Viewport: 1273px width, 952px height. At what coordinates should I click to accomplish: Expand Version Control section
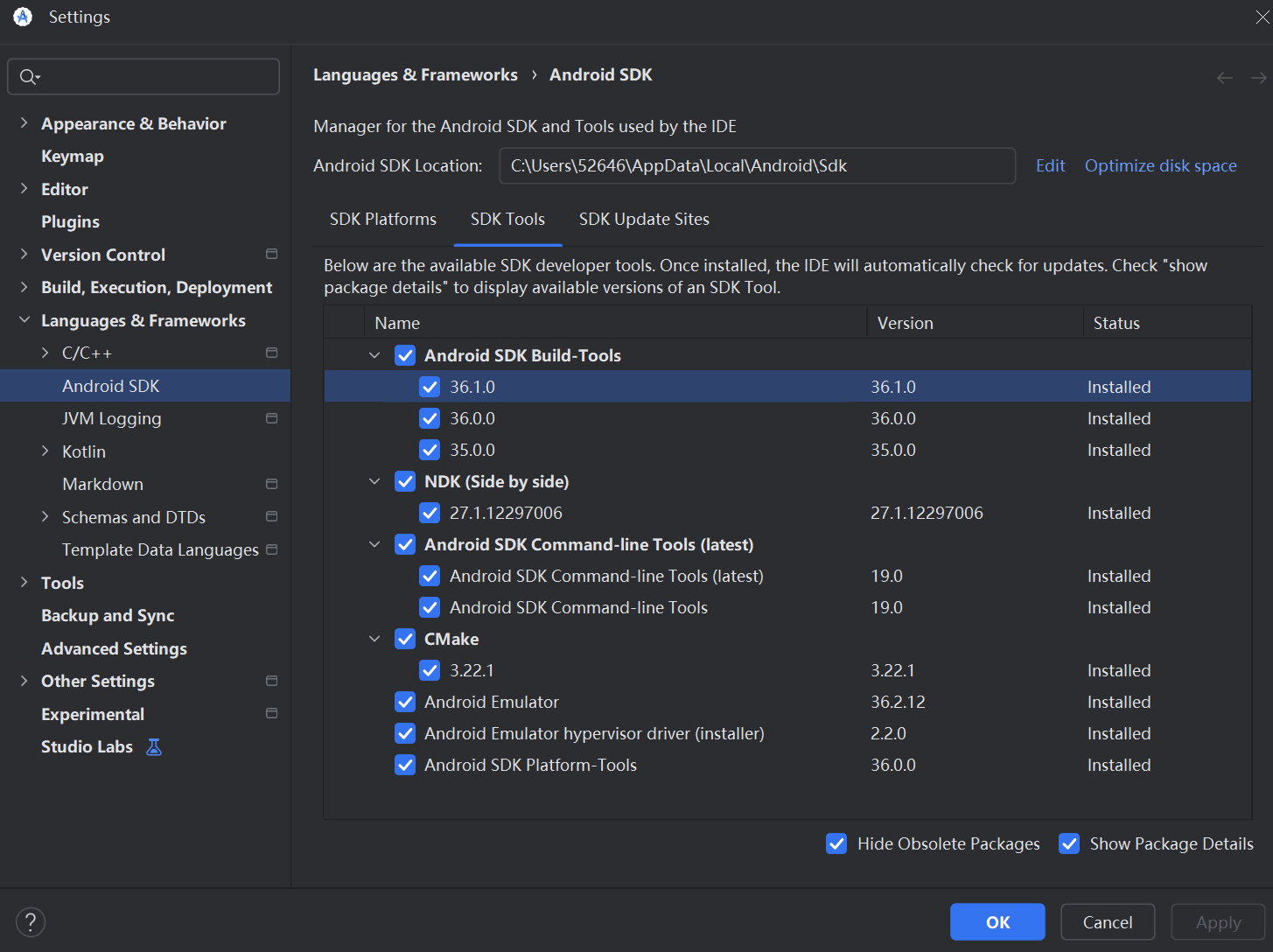24,255
